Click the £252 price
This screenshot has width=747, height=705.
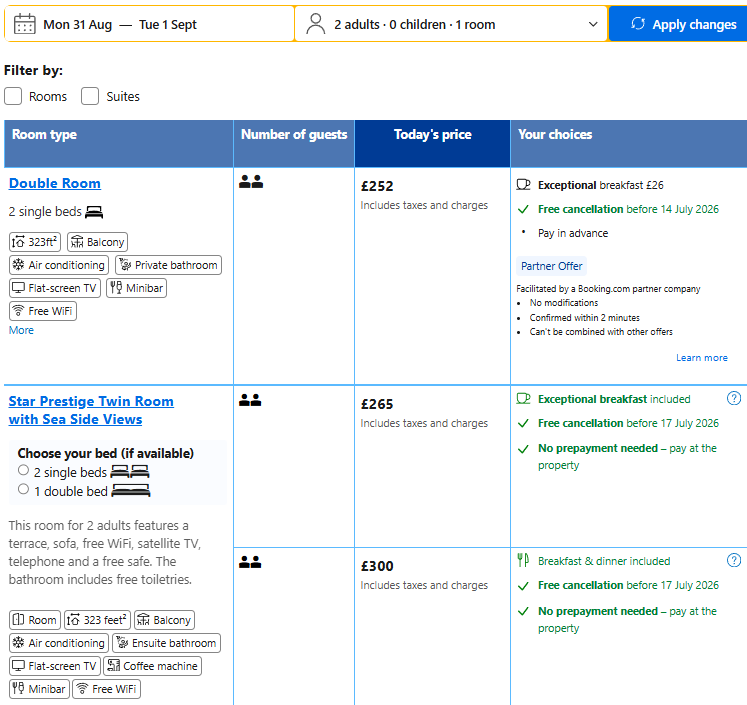tap(377, 186)
